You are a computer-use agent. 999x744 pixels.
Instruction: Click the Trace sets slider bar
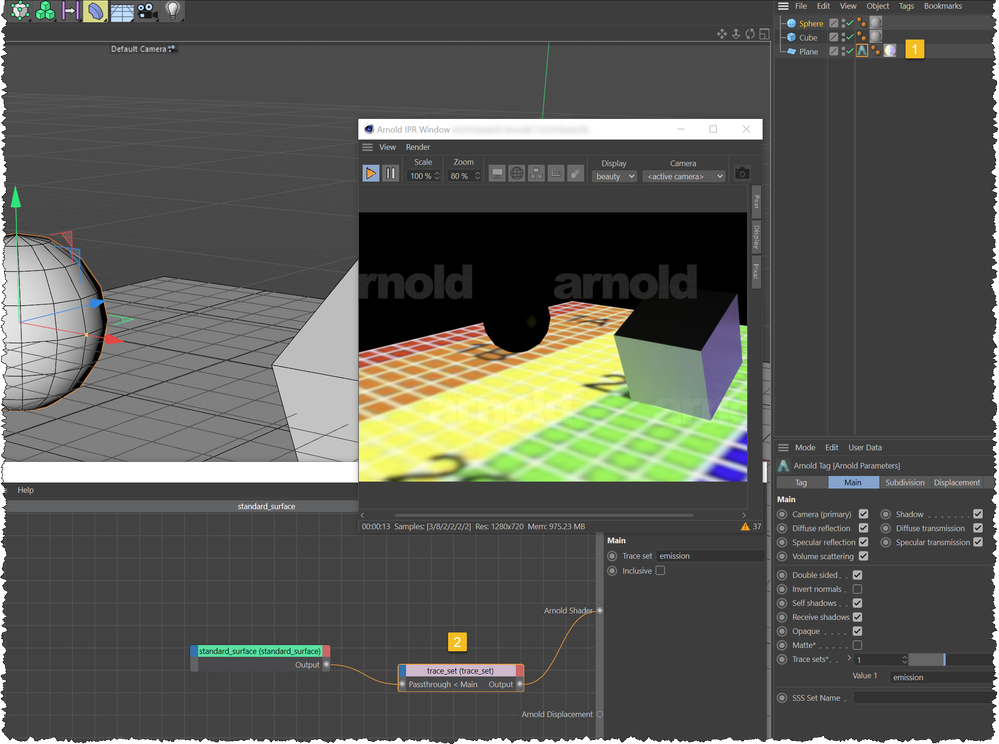click(x=949, y=659)
